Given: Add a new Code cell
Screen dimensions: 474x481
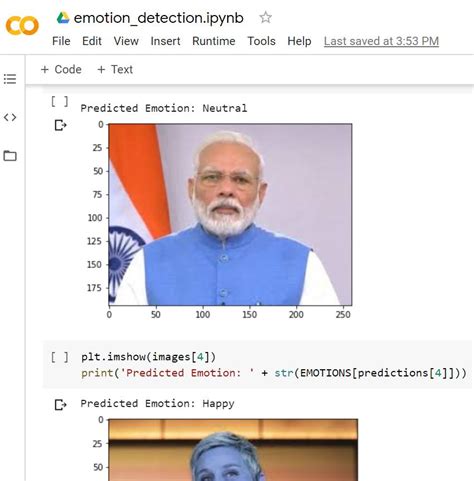Looking at the screenshot, I should click(61, 69).
